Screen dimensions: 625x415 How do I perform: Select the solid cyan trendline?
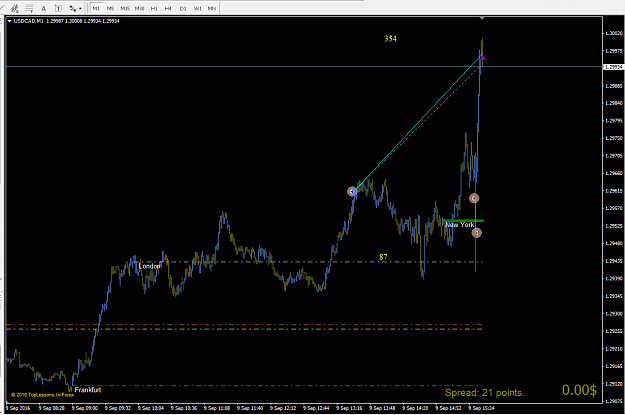[417, 125]
